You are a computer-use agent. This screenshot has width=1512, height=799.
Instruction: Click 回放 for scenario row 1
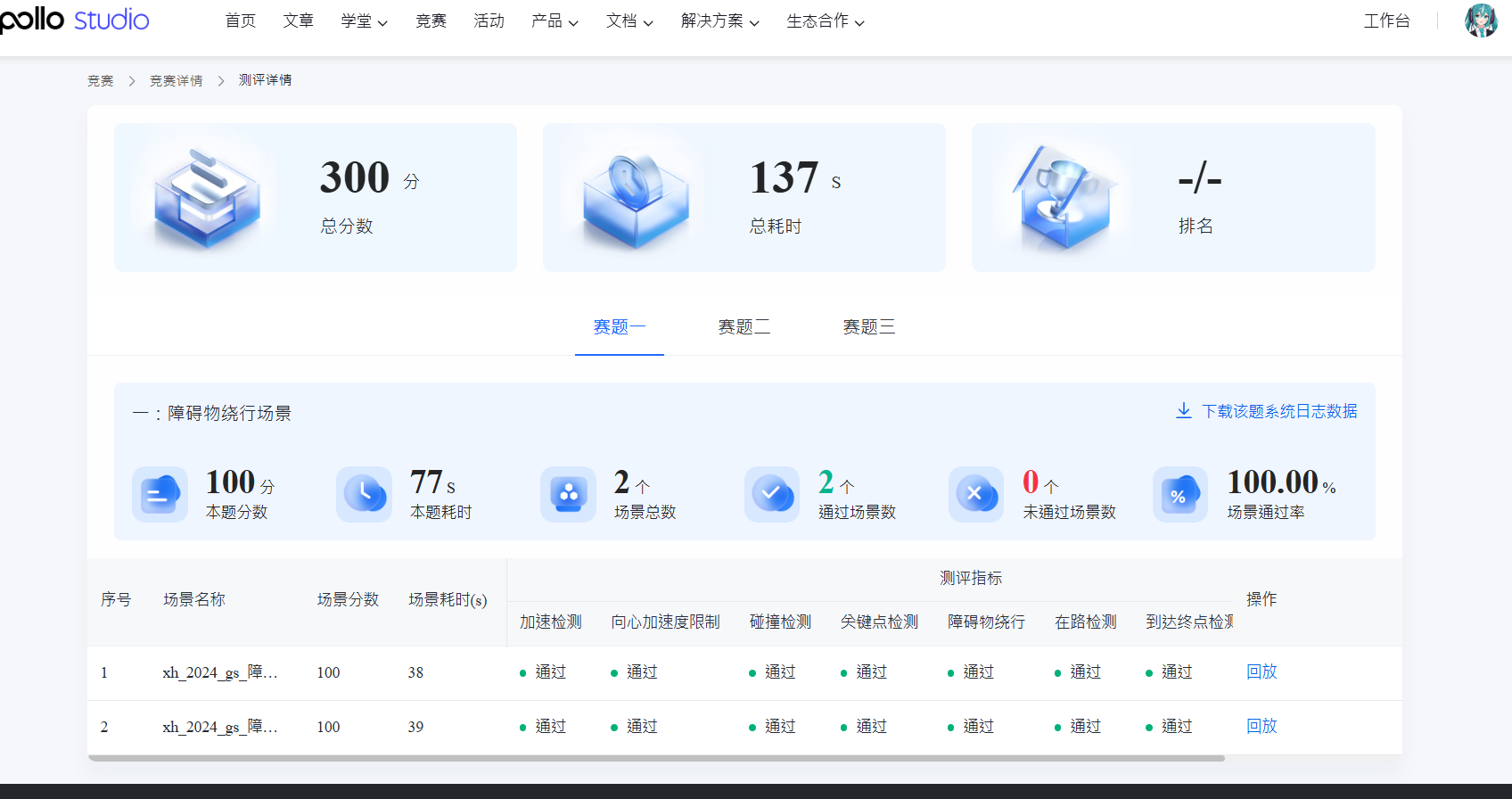pos(1261,672)
